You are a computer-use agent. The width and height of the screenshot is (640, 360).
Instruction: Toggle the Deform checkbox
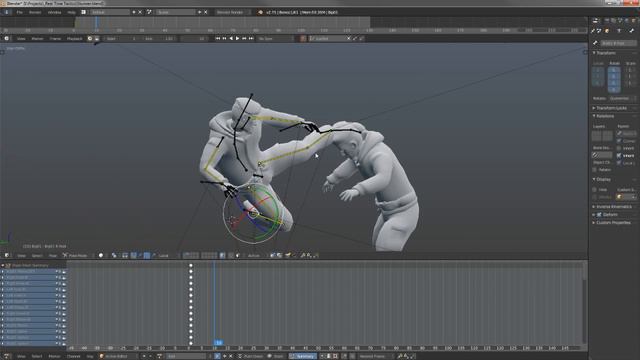point(599,215)
